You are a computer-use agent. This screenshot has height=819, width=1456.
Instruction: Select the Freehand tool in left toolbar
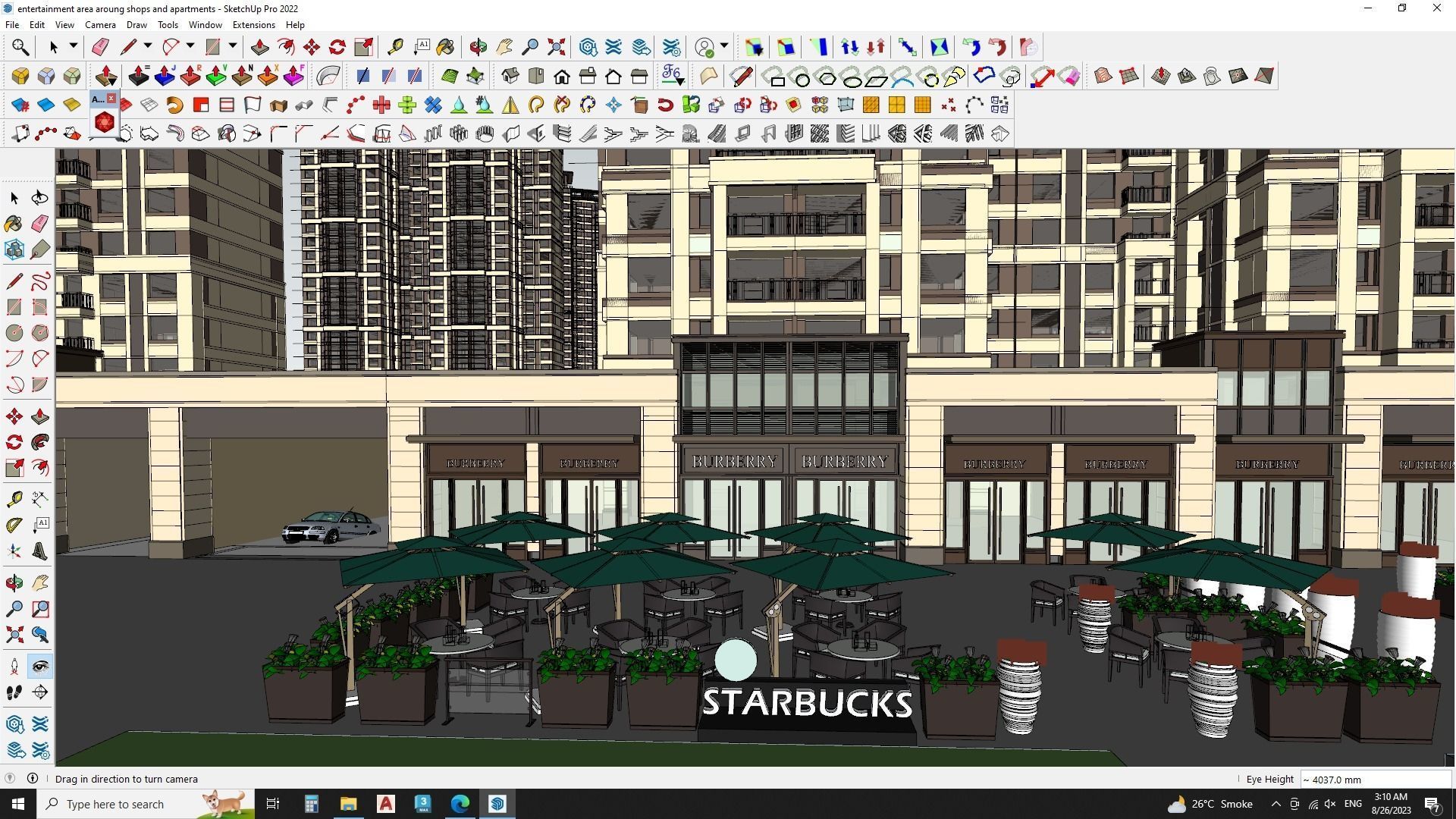click(40, 281)
